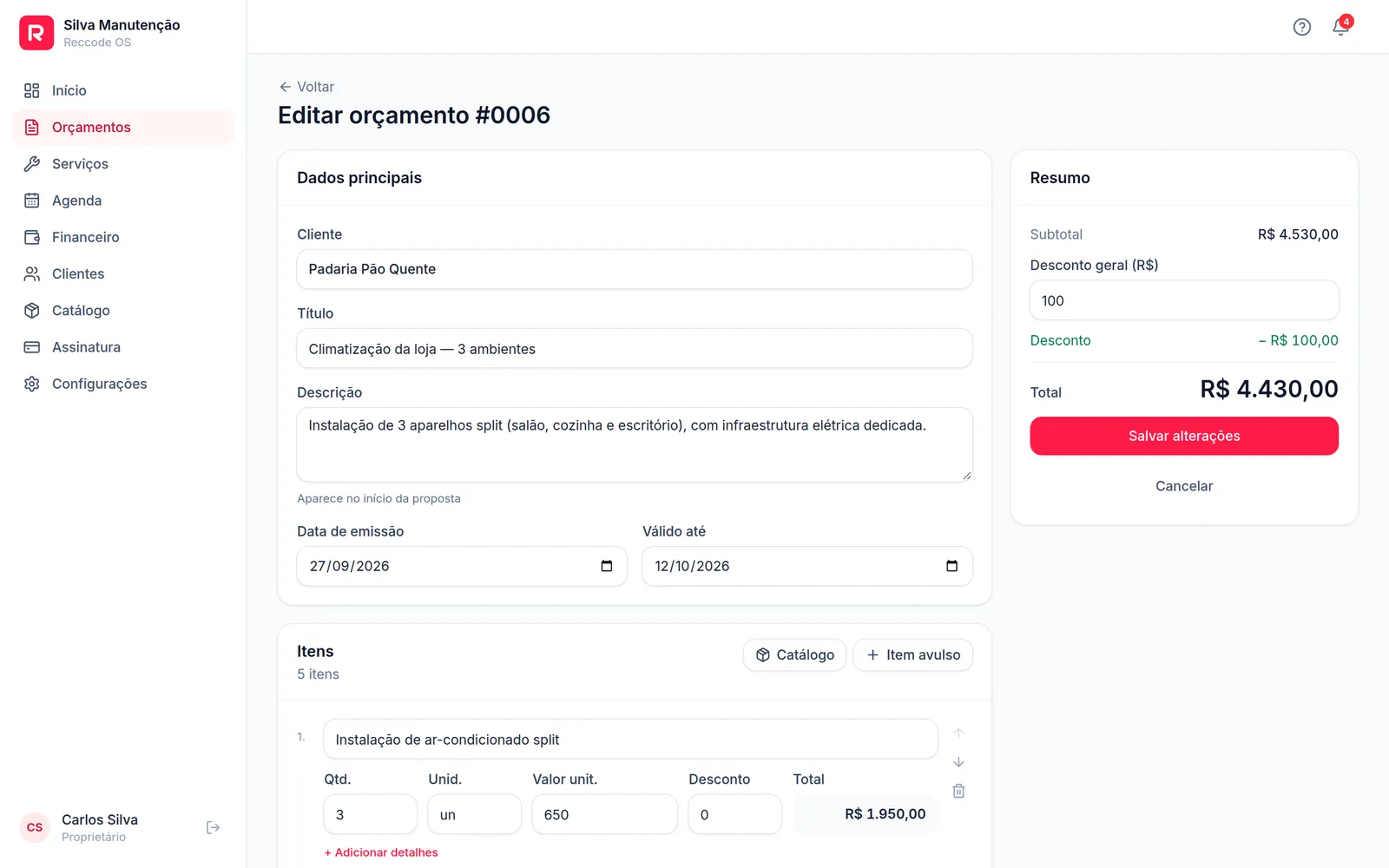
Task: Open the help question-mark icon
Action: (1301, 27)
